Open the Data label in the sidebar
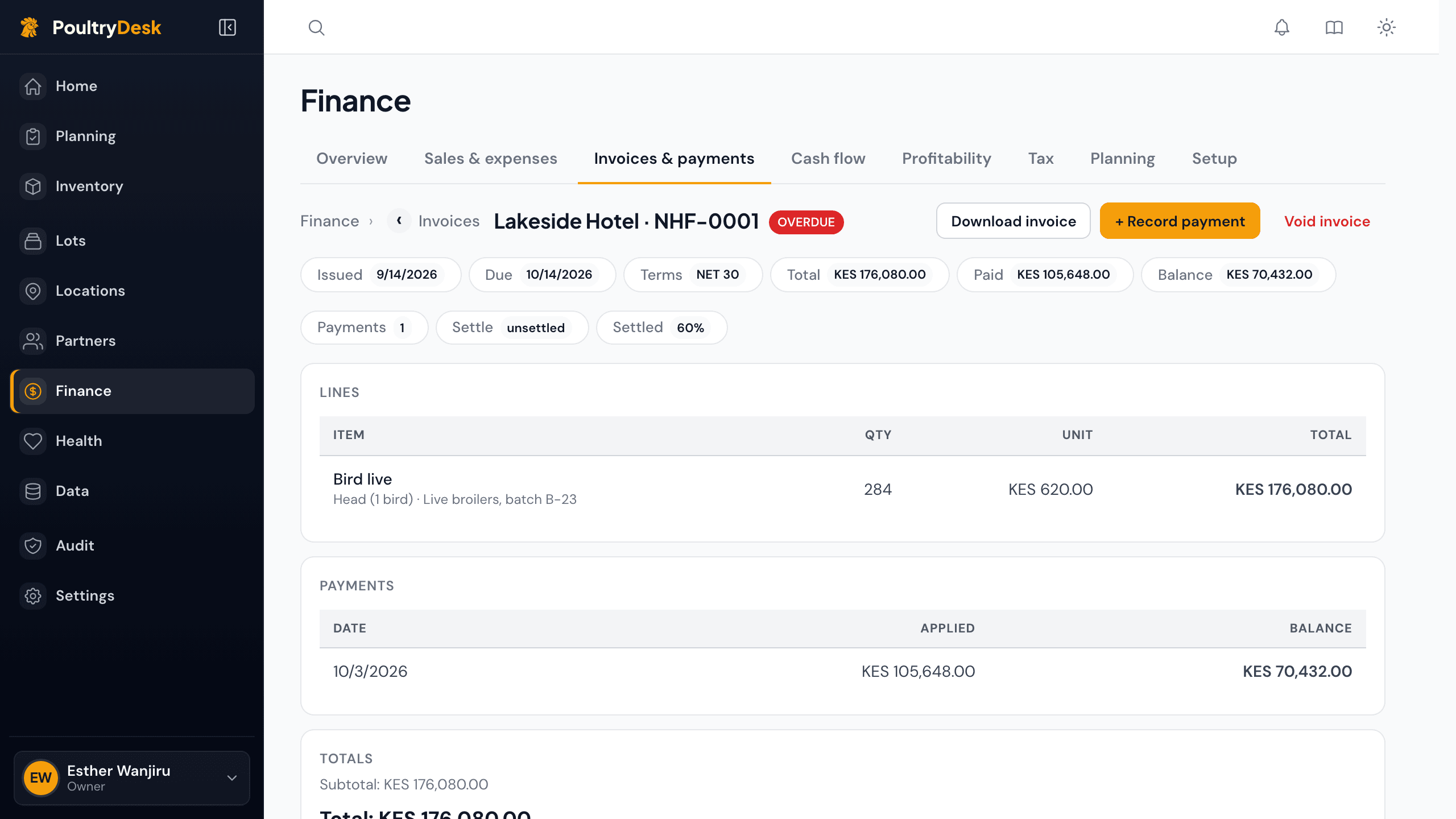Image resolution: width=1456 pixels, height=819 pixels. click(x=72, y=491)
